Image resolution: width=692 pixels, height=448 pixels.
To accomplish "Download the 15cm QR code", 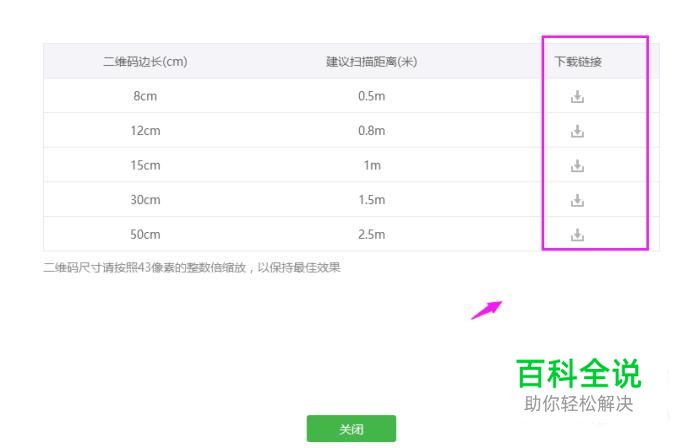I will 577,166.
